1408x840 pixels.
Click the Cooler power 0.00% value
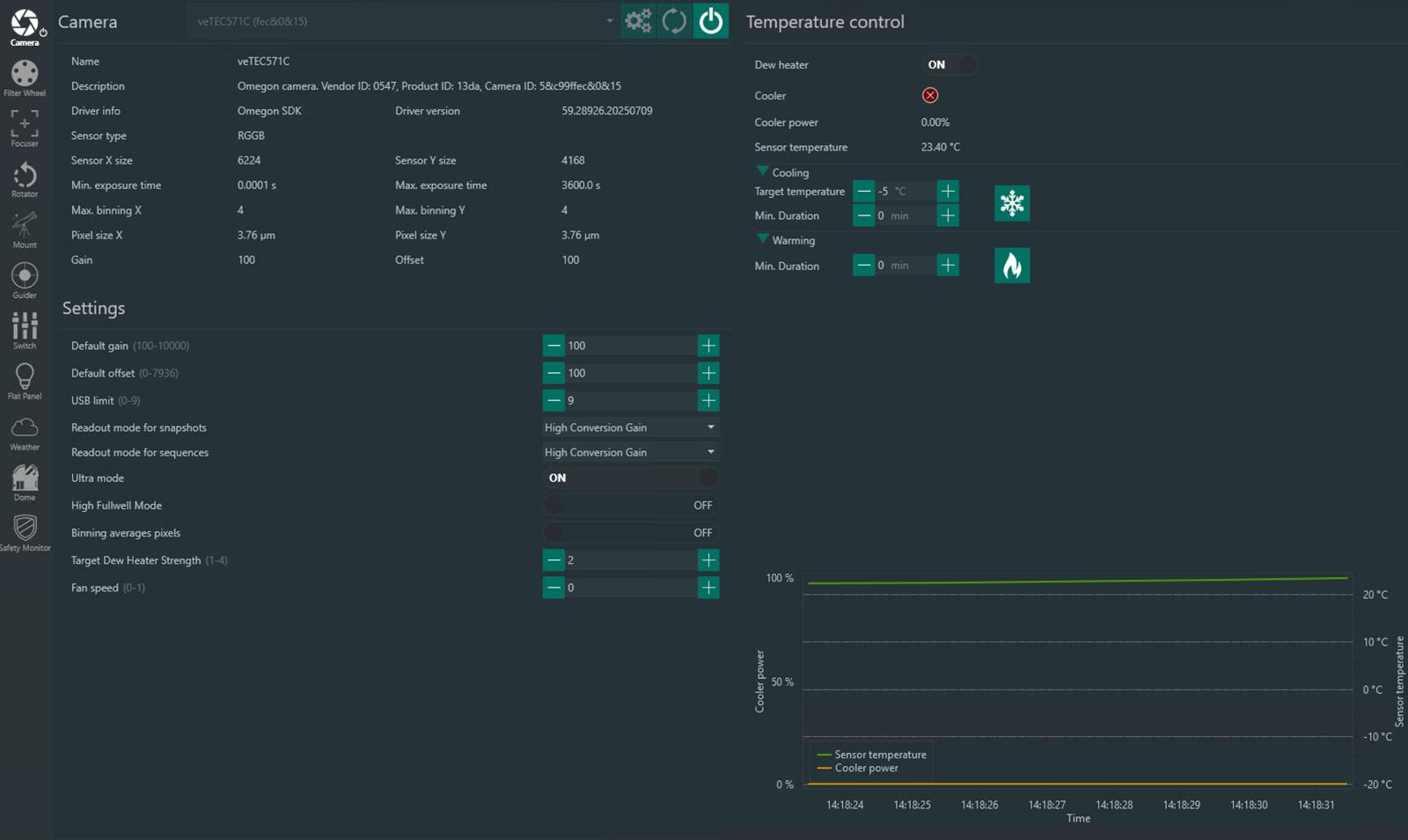click(x=935, y=122)
